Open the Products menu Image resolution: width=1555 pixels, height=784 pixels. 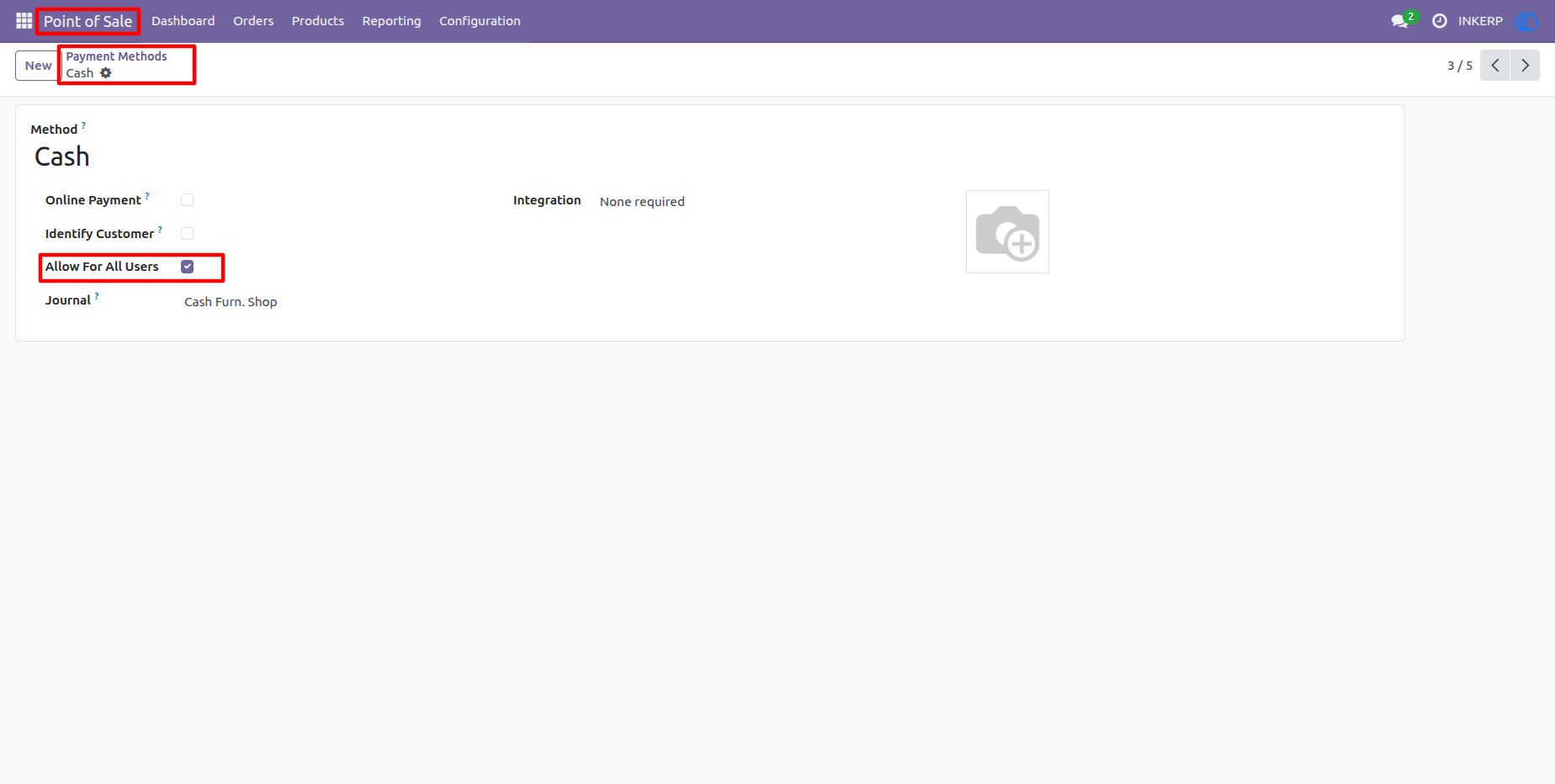tap(318, 21)
